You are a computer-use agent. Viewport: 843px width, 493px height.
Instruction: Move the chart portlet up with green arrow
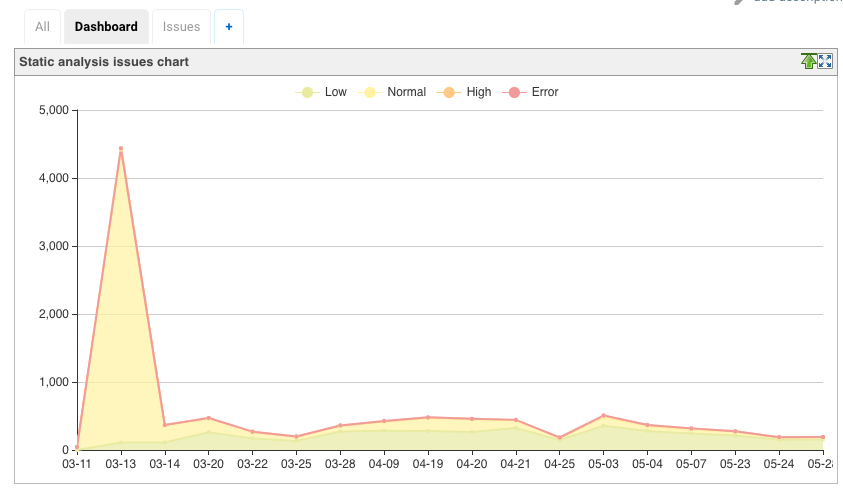pos(809,61)
